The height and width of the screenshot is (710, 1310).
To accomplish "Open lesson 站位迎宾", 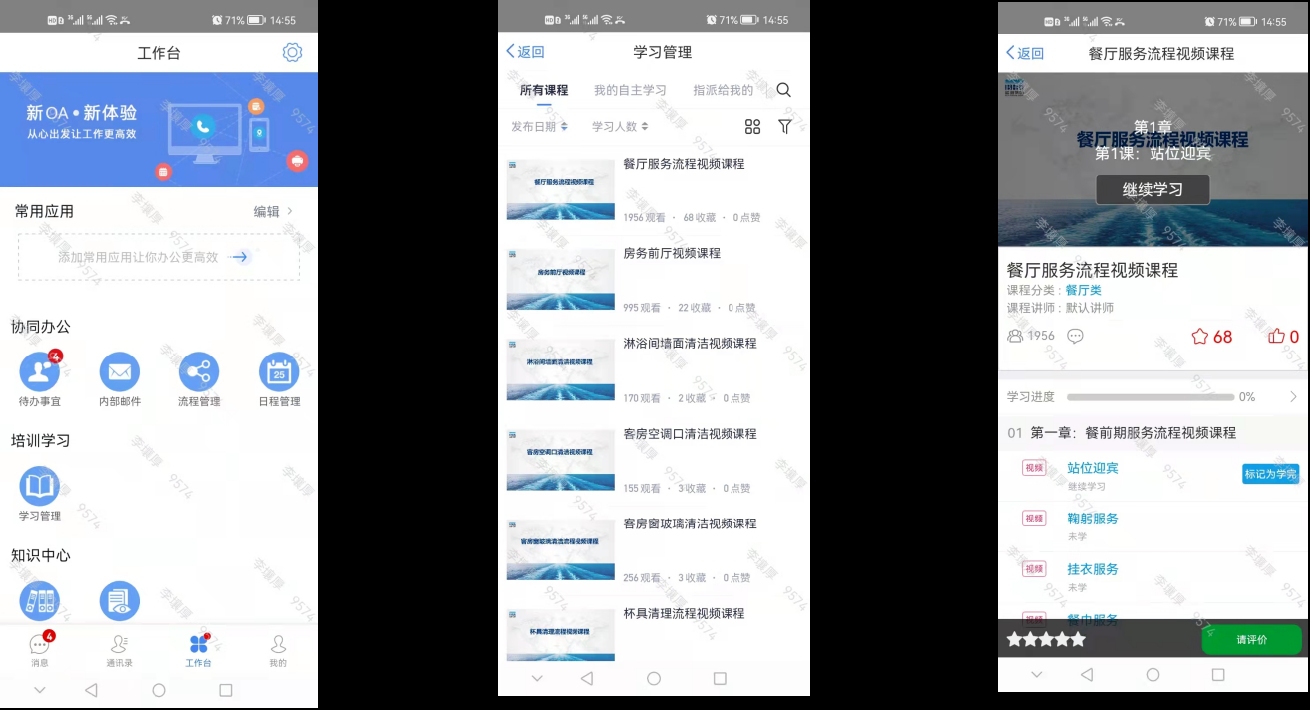I will coord(1093,468).
